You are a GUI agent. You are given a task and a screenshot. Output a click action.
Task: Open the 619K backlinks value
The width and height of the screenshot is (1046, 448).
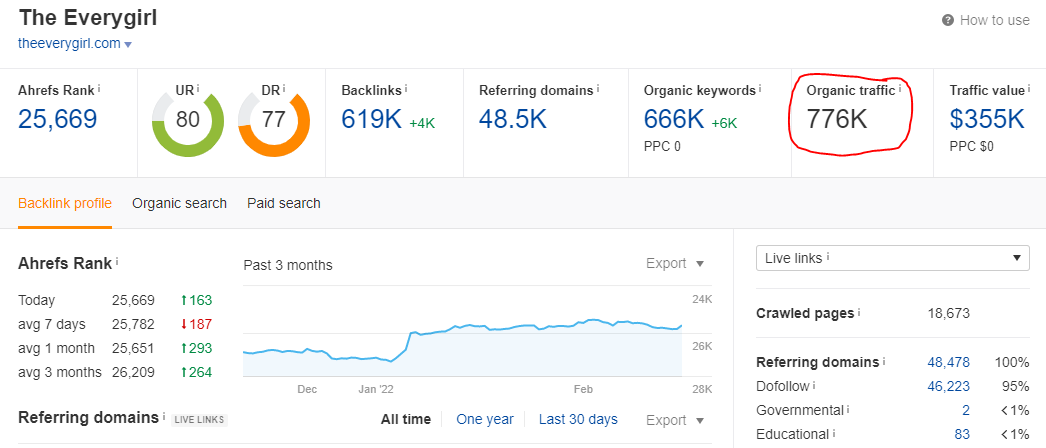point(372,119)
